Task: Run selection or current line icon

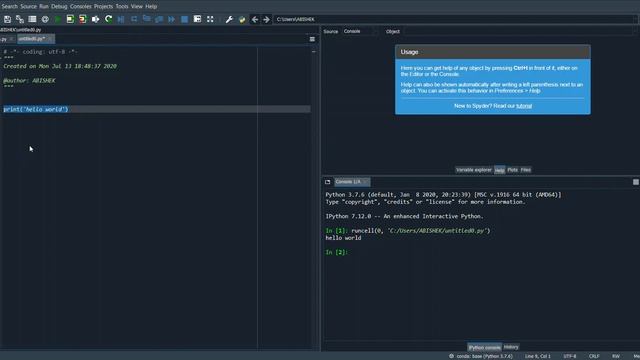Action: click(96, 19)
